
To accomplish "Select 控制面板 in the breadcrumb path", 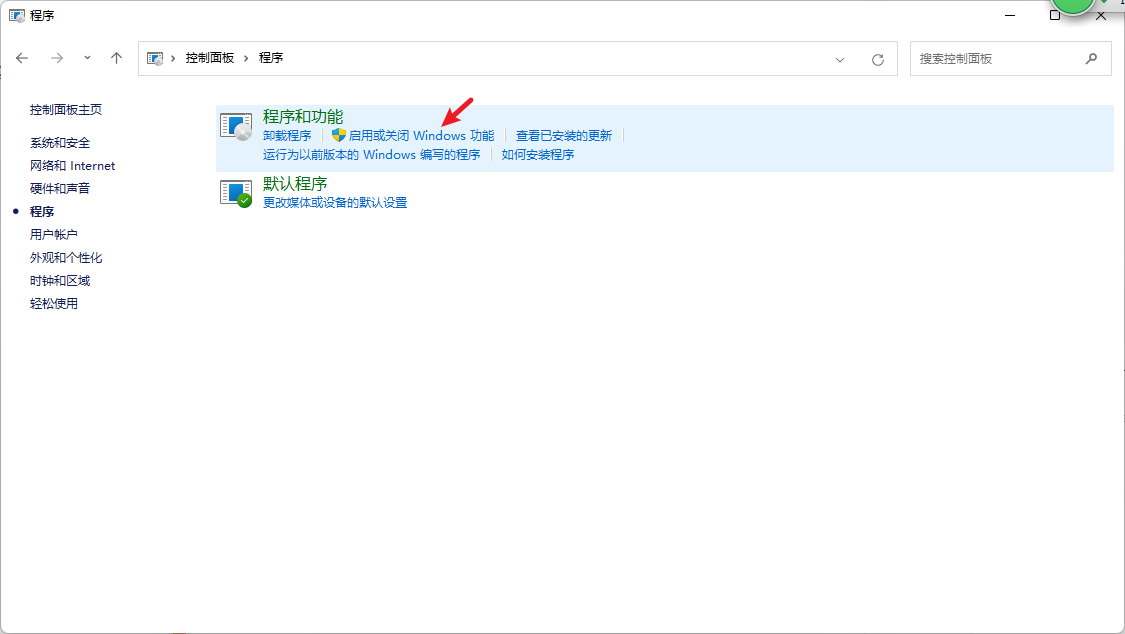I will click(210, 58).
